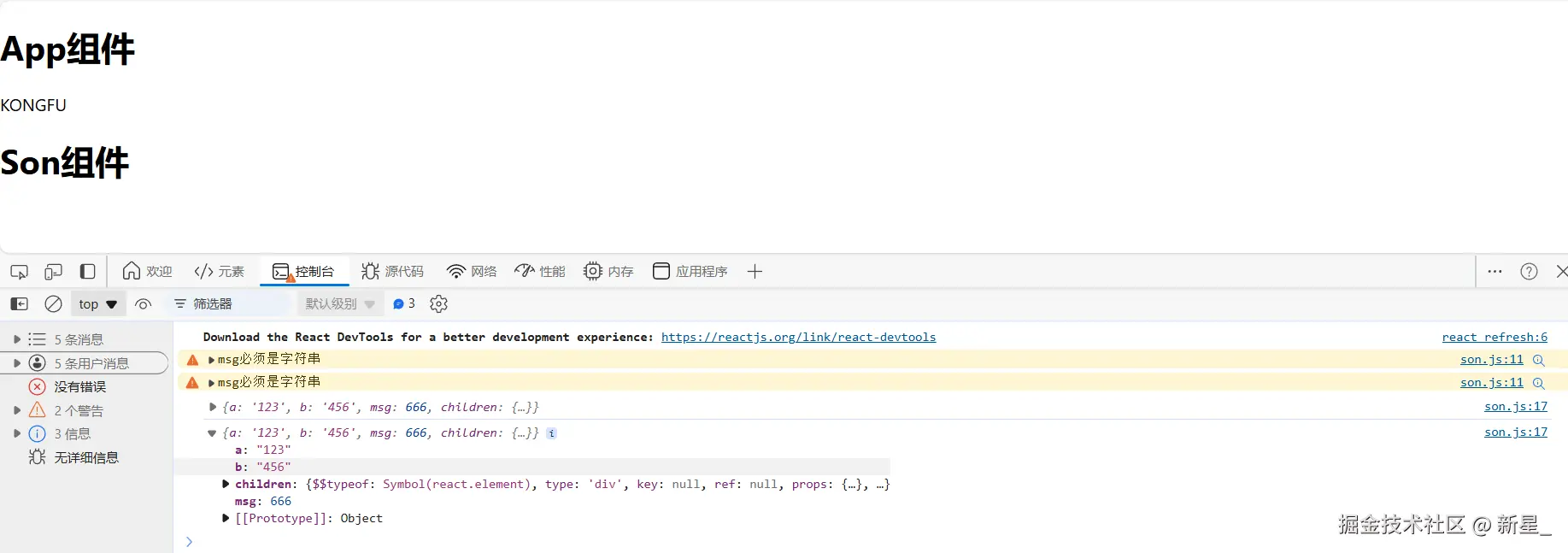Viewport: 1568px width, 553px height.
Task: Toggle the DevTools dock side icon
Action: click(x=87, y=272)
